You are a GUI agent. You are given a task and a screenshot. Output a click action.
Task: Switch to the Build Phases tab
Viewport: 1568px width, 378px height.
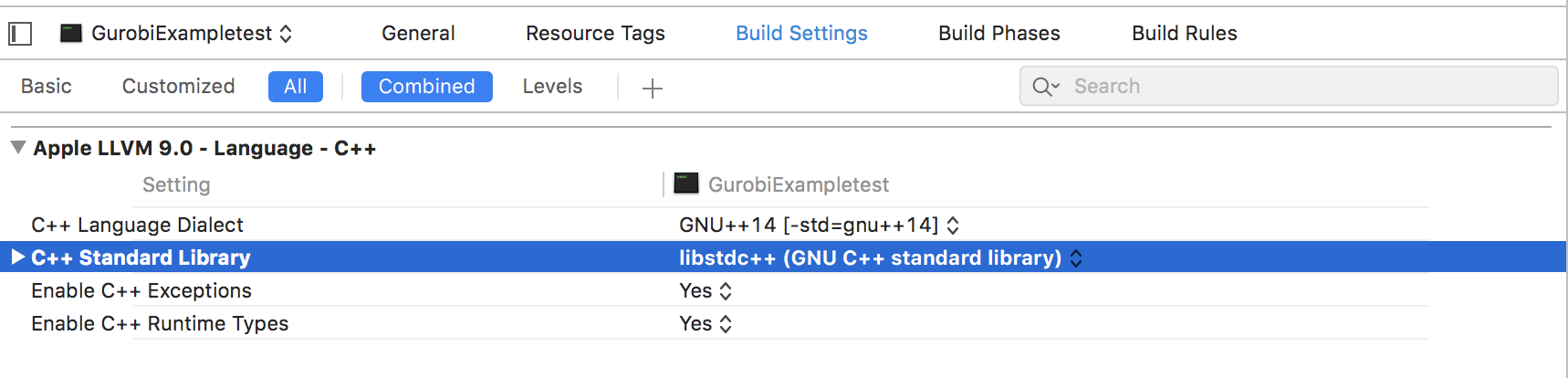[x=999, y=34]
